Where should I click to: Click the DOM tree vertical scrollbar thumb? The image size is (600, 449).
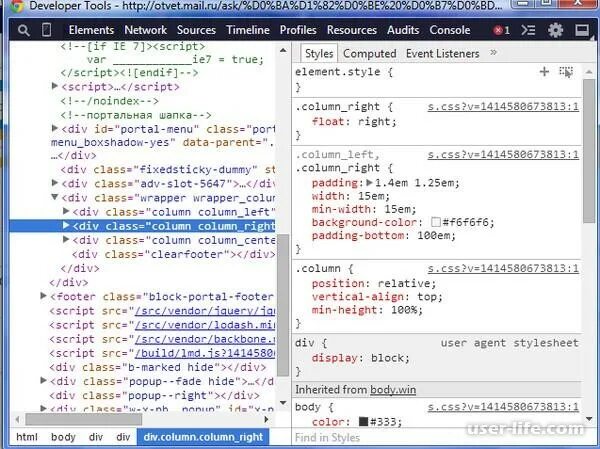tap(283, 304)
